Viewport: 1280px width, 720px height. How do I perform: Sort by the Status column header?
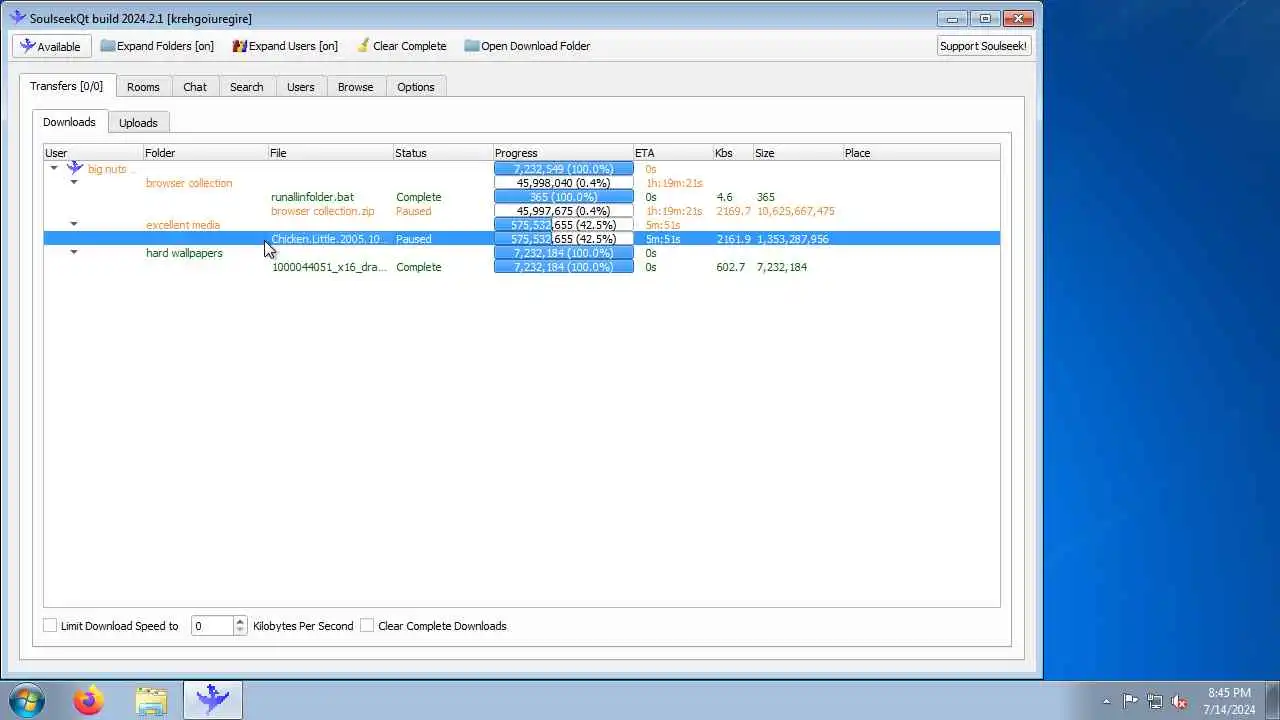(443, 153)
